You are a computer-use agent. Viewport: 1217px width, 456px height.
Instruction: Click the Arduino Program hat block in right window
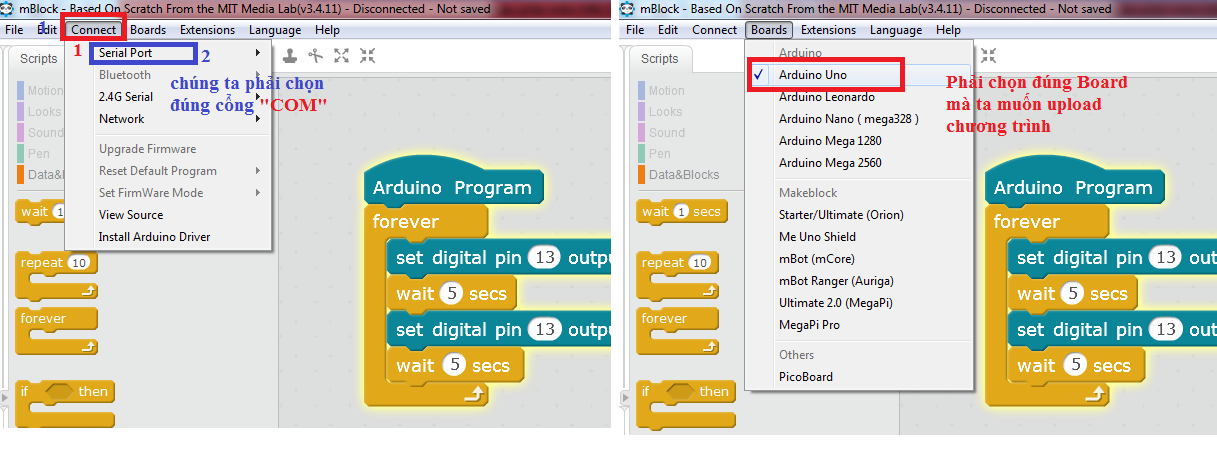[1073, 187]
